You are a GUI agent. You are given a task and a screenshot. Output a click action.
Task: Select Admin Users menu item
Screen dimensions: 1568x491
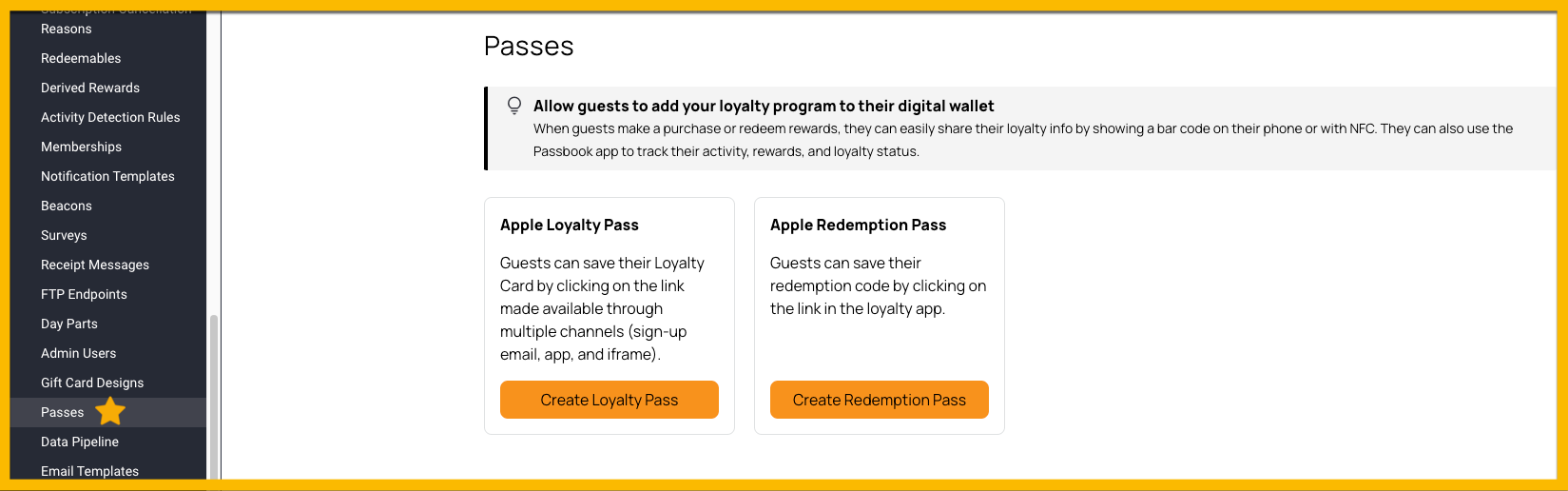(78, 353)
